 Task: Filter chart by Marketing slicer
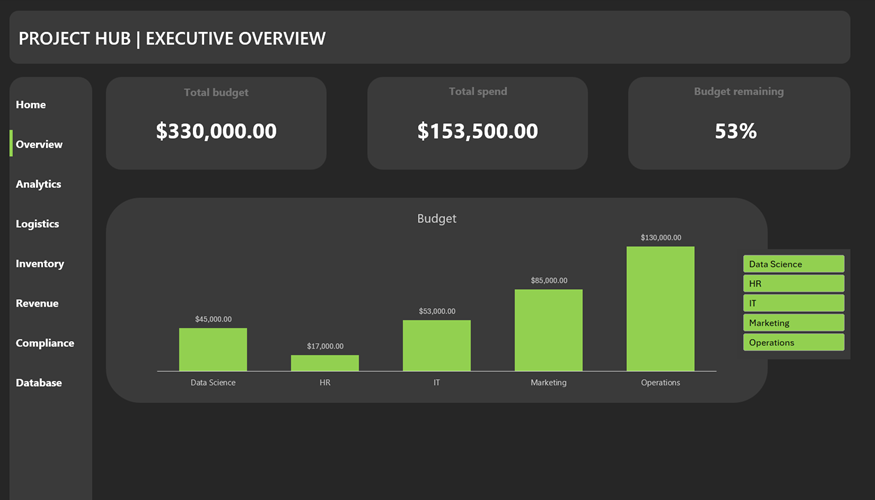coord(794,323)
